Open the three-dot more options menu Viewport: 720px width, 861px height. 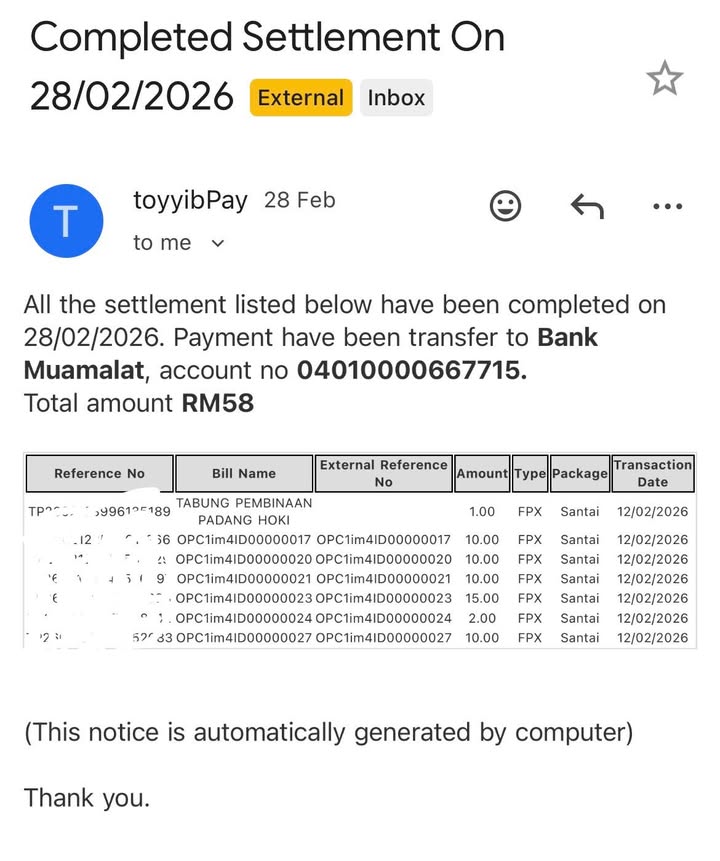tap(666, 207)
